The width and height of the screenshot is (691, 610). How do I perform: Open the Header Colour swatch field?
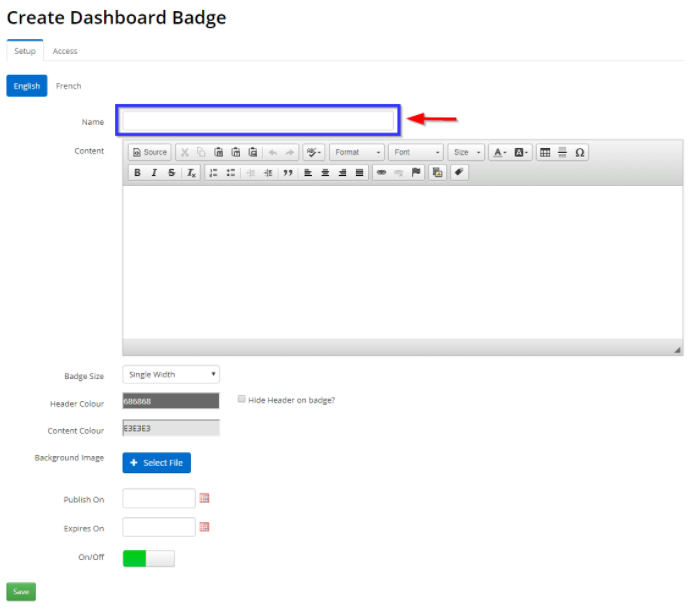coord(171,401)
